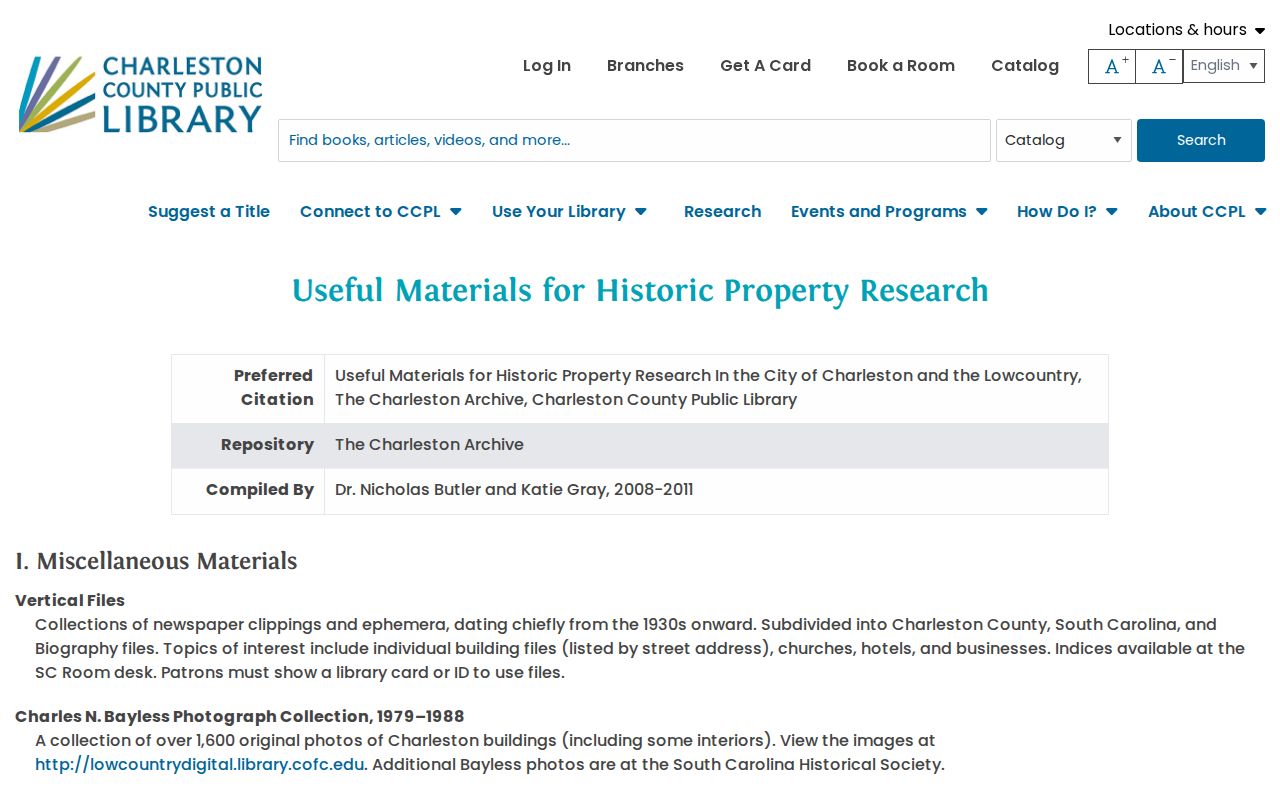Click the Charles N. Bayless Photograph Collection heading
Image resolution: width=1280 pixels, height=800 pixels.
[240, 716]
